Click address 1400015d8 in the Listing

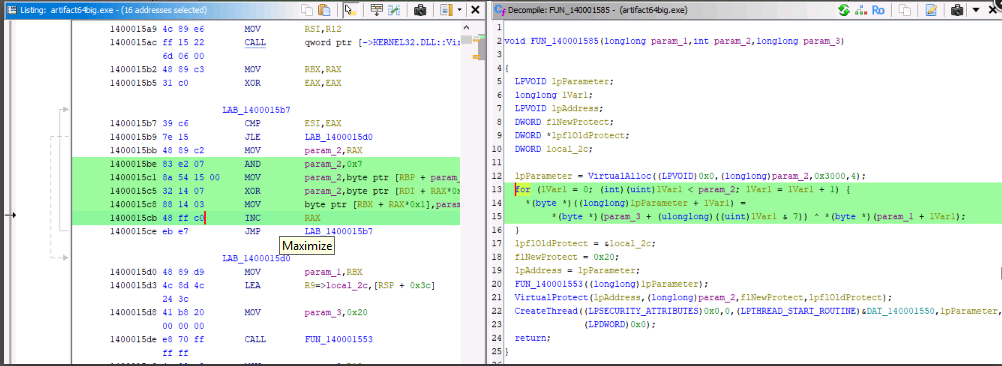132,312
